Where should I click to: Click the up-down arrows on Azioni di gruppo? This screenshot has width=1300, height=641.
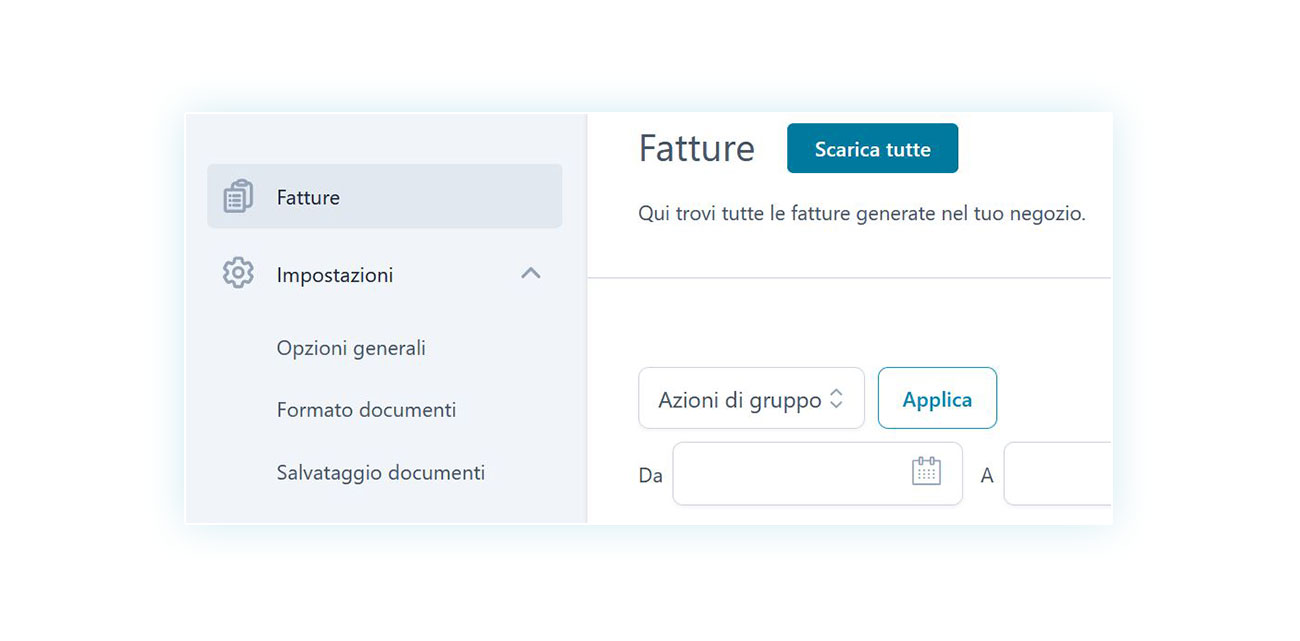[836, 399]
